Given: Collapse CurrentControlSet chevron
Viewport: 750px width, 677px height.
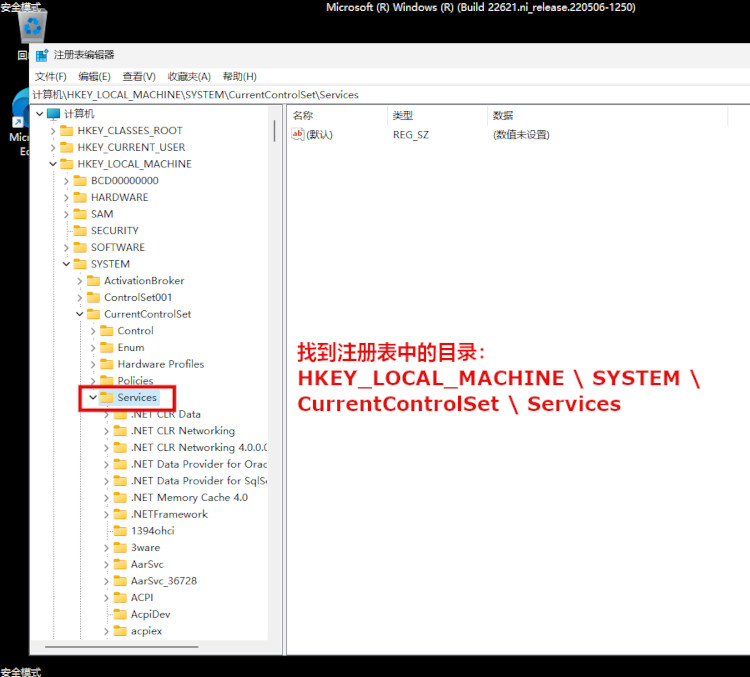Looking at the screenshot, I should [x=80, y=314].
